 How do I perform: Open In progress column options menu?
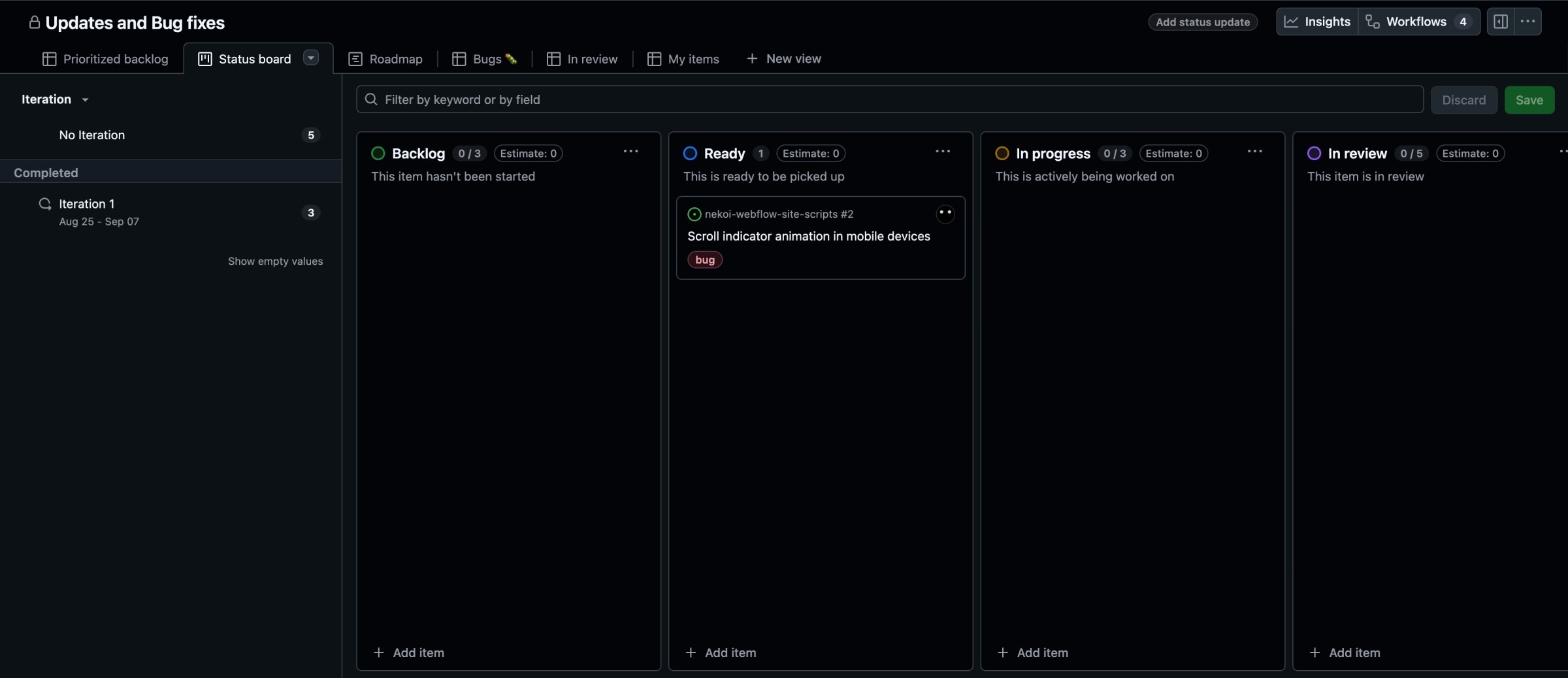[x=1254, y=152]
